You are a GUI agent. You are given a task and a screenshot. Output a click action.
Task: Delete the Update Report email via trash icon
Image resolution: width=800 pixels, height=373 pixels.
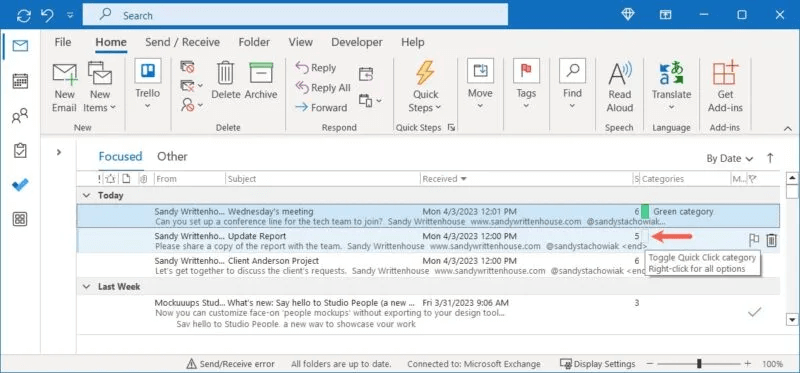[x=771, y=240]
